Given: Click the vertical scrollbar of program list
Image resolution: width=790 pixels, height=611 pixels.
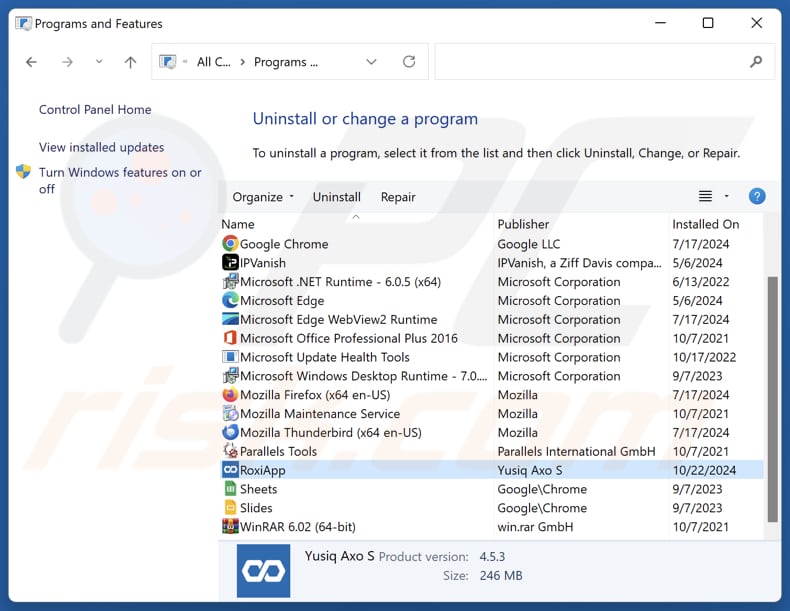Looking at the screenshot, I should click(x=771, y=400).
